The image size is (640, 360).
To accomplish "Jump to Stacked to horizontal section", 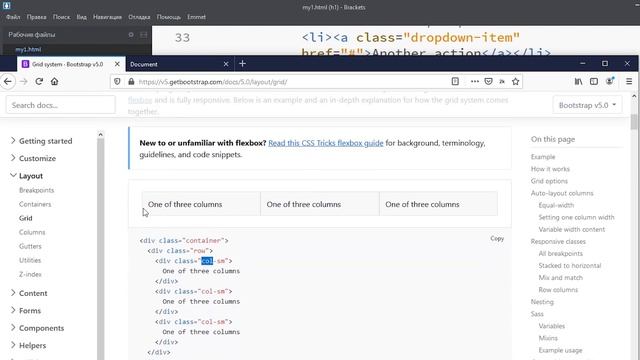I will tap(570, 266).
